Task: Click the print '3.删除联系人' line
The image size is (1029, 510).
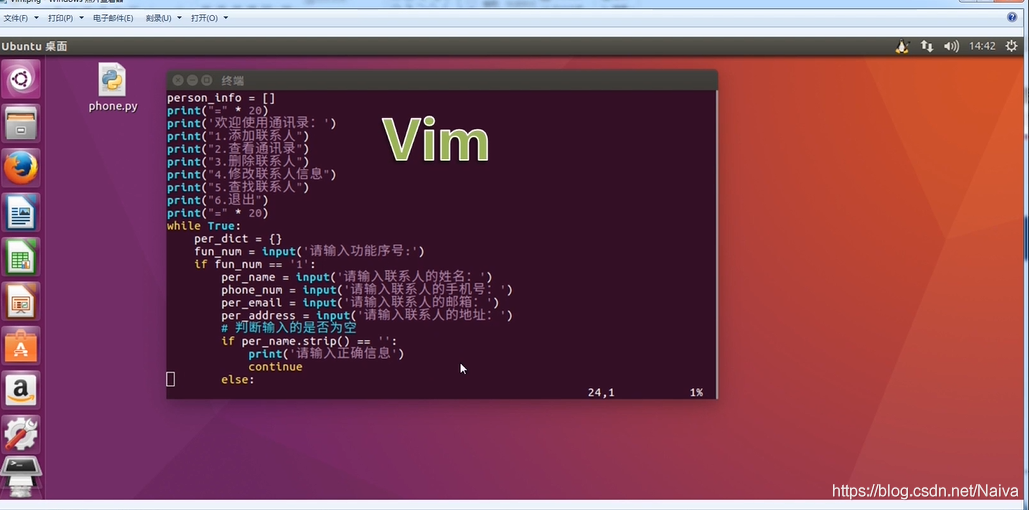Action: 238,162
